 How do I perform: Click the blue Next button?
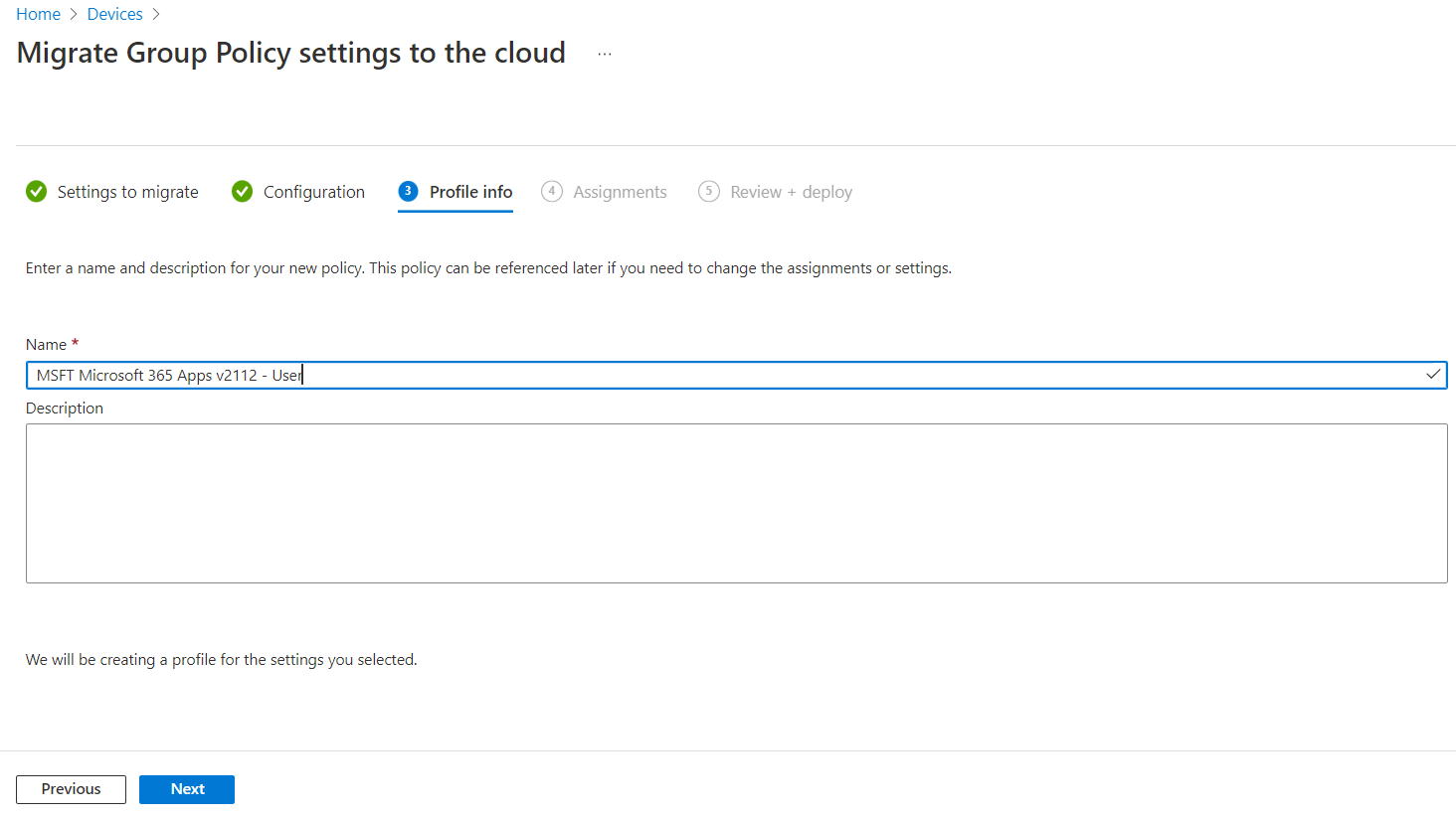tap(187, 789)
